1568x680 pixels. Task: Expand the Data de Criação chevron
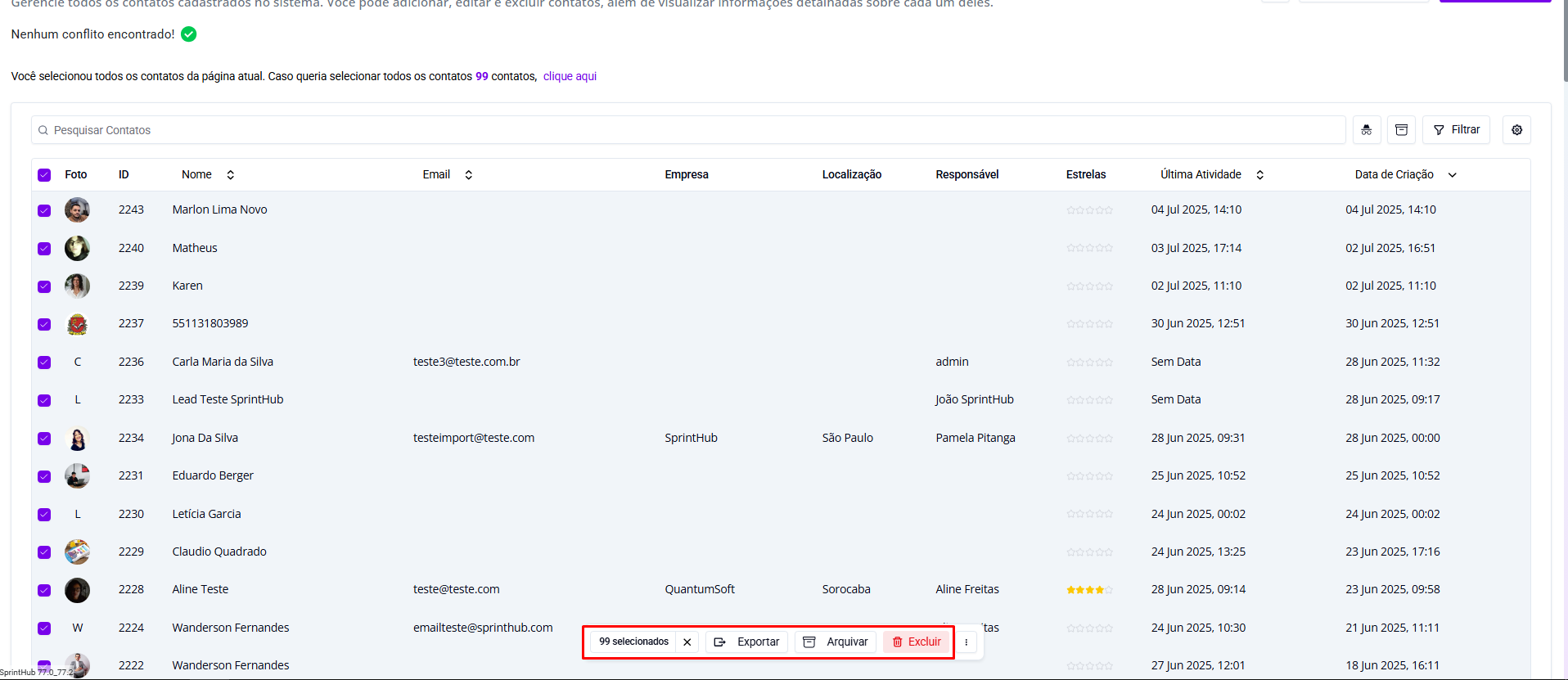pyautogui.click(x=1453, y=175)
